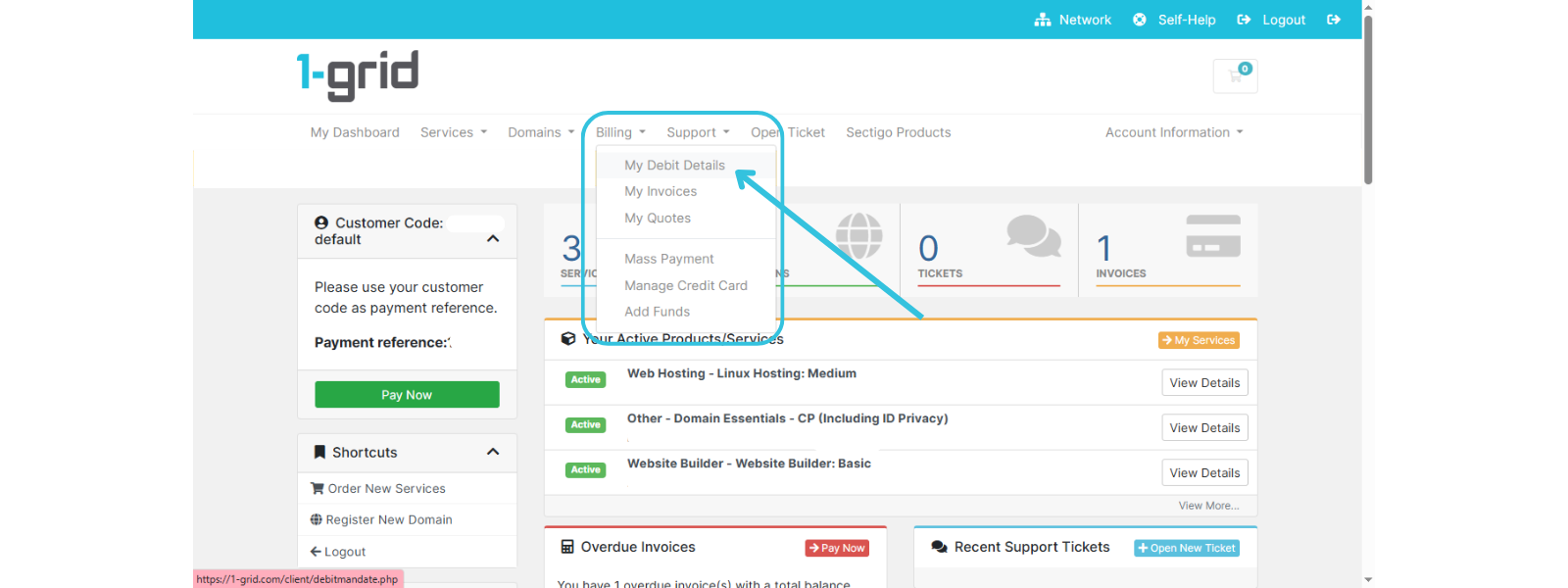Click View Details for Web Hosting

coord(1204,383)
